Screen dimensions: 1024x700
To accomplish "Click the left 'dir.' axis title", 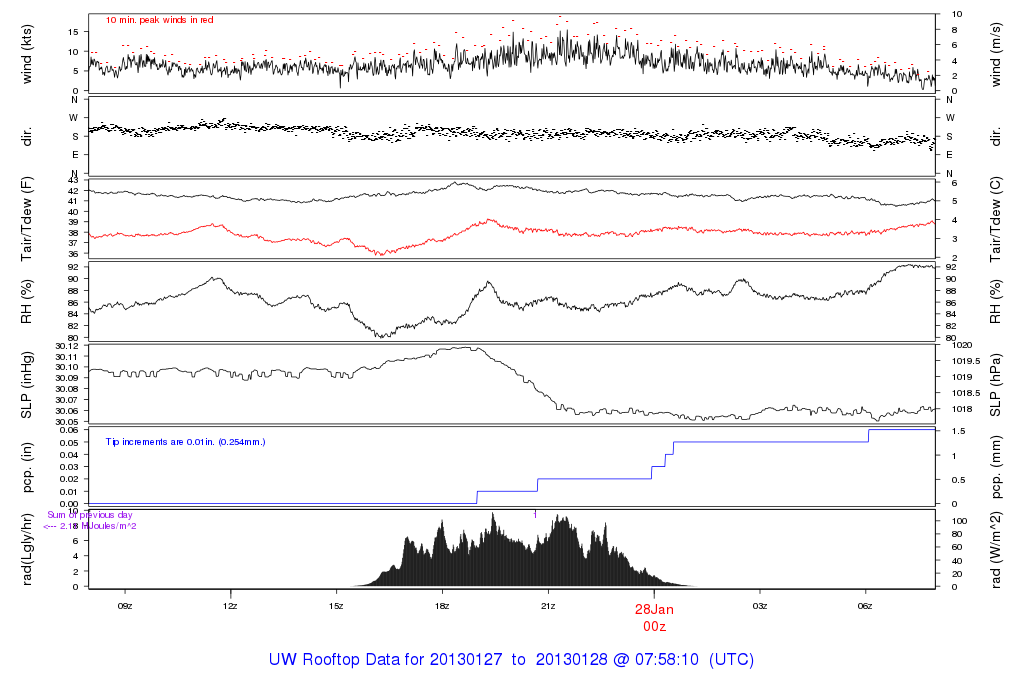I will pos(27,136).
